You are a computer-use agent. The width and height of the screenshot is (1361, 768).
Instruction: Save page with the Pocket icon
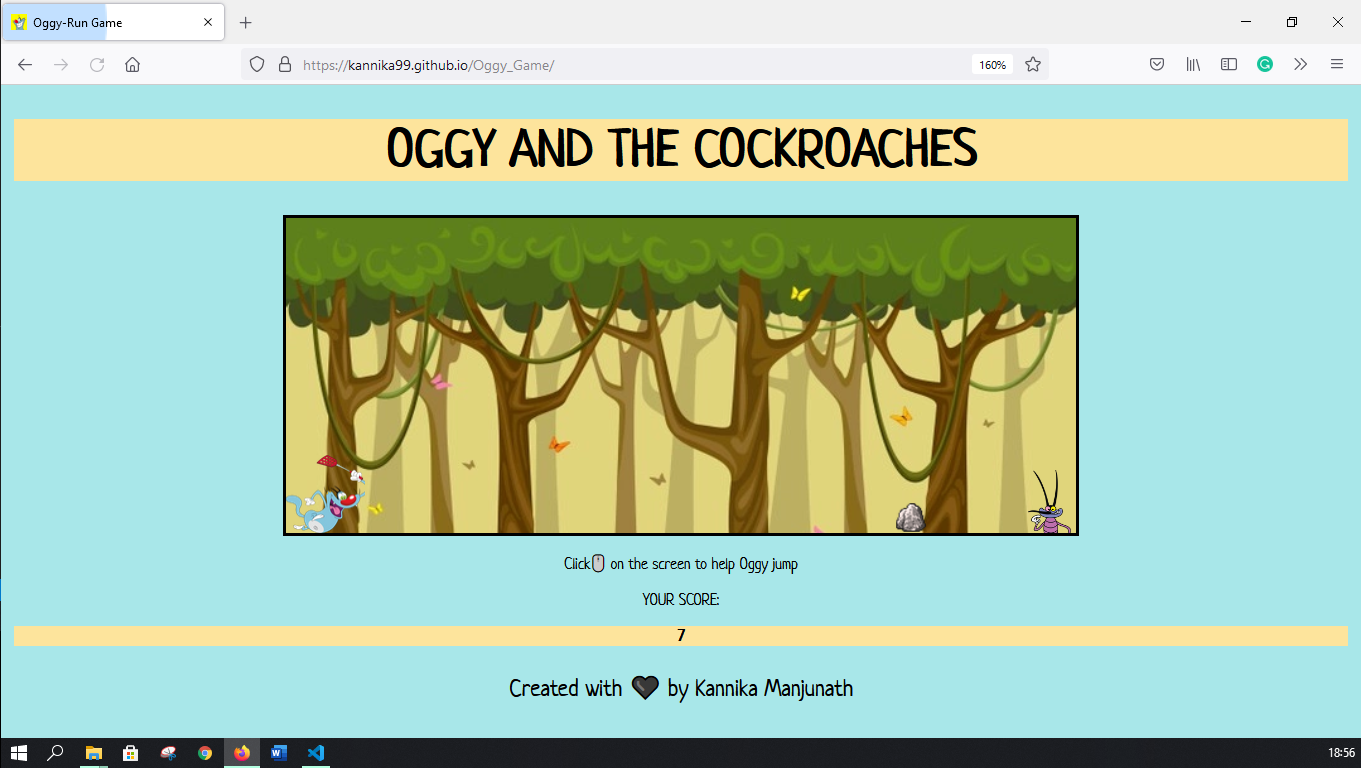1156,63
